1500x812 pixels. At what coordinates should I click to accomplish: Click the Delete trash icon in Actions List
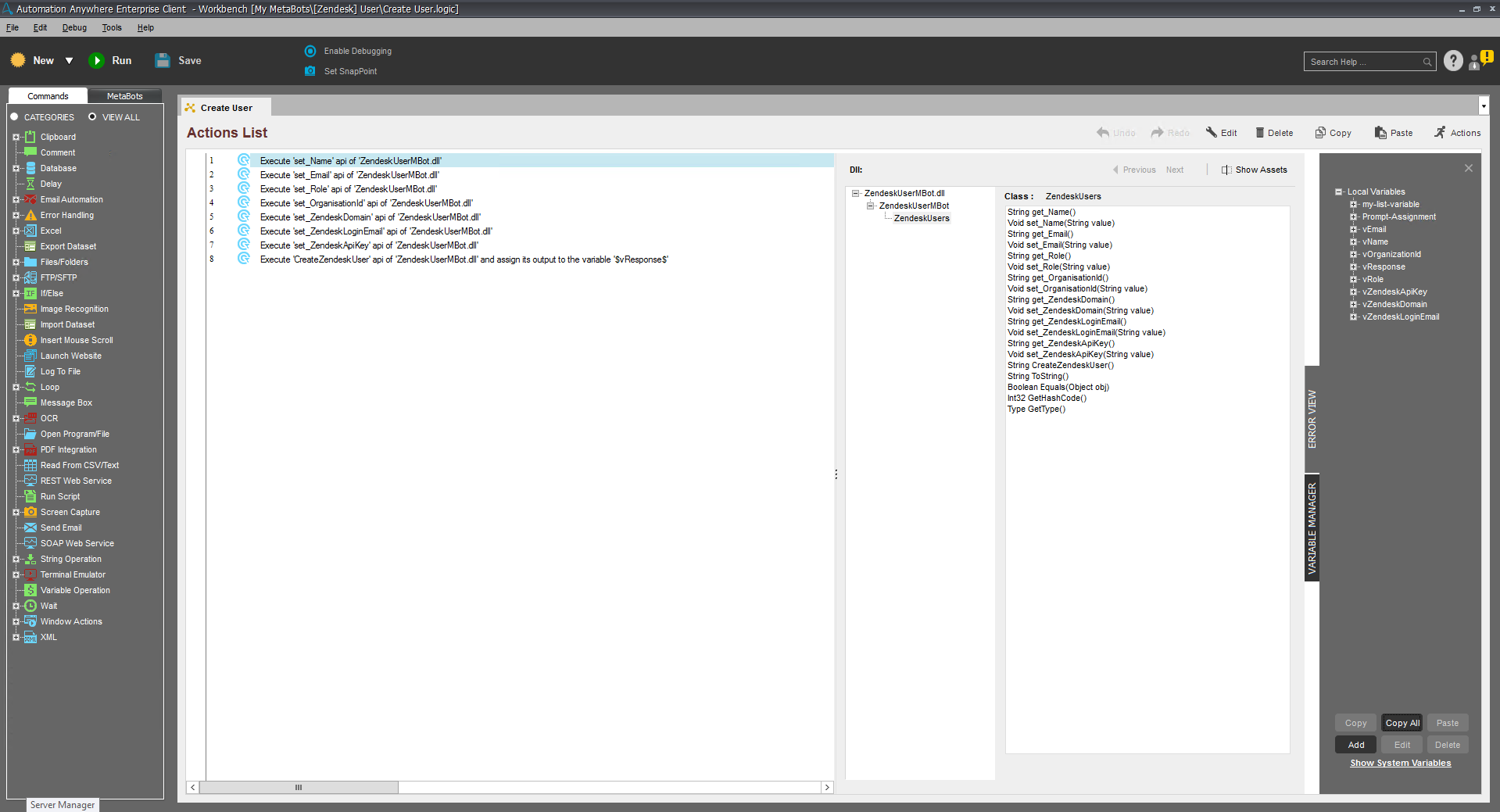(x=1259, y=133)
